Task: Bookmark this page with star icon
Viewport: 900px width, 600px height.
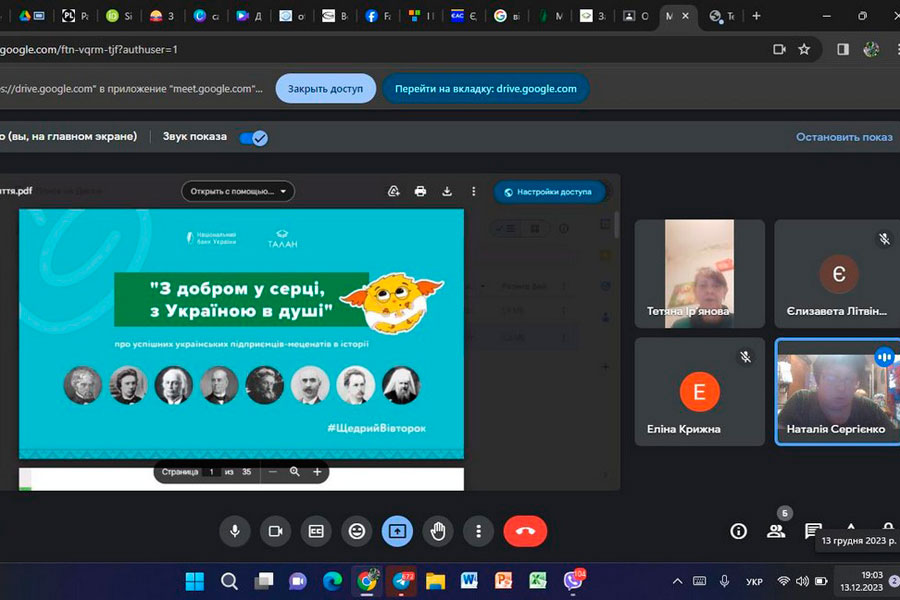Action: click(x=804, y=48)
